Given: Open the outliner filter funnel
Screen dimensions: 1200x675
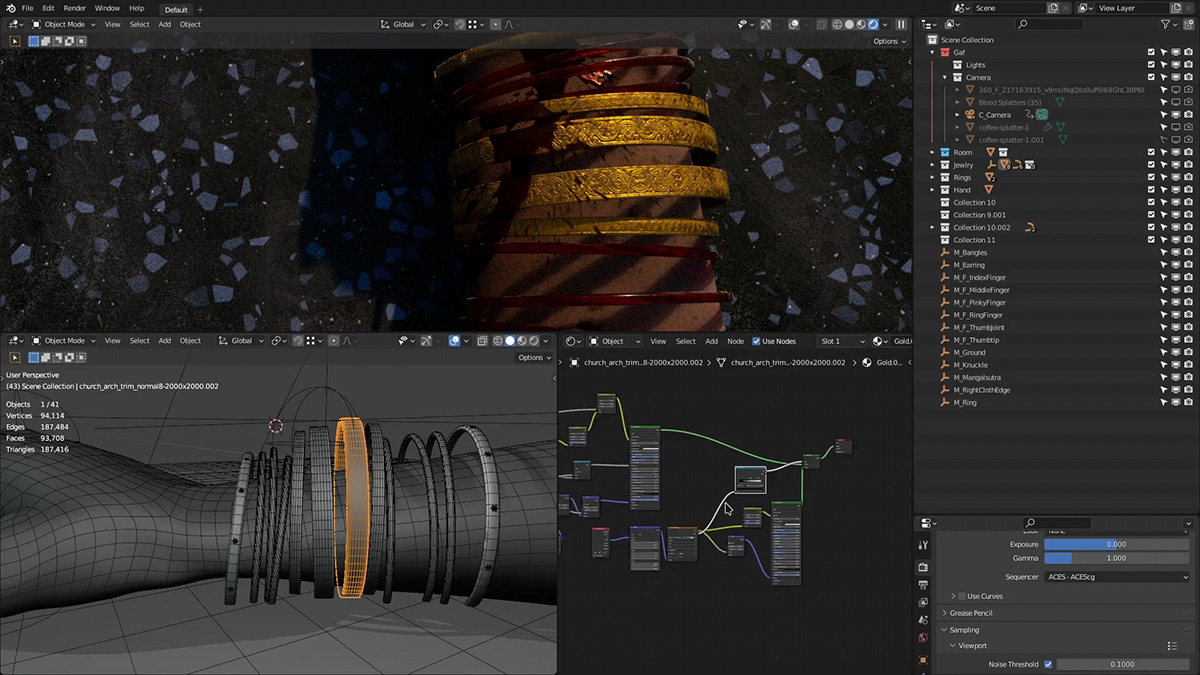Looking at the screenshot, I should point(1167,24).
